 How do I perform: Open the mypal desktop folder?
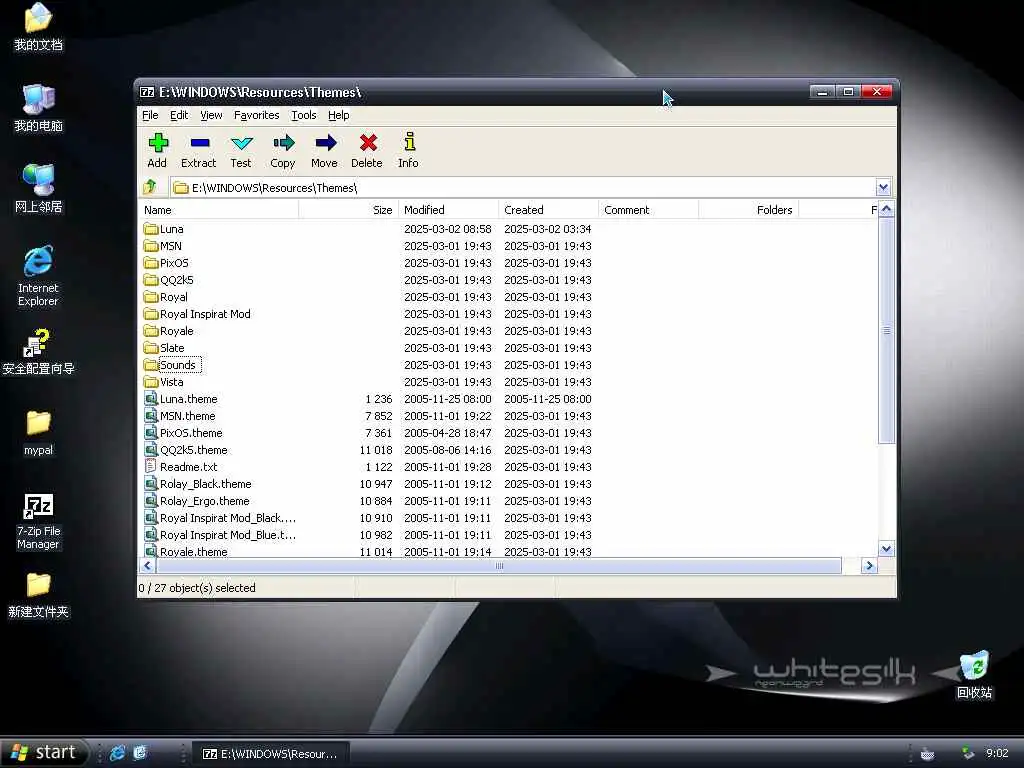[x=39, y=432]
